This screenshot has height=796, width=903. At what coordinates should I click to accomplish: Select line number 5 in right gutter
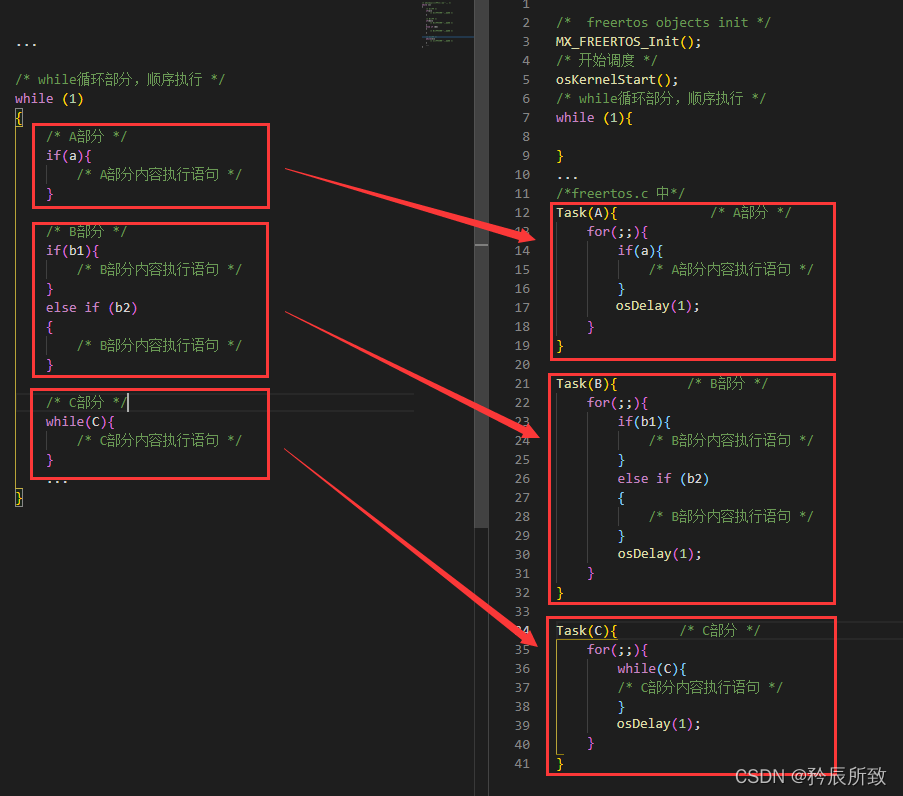526,79
